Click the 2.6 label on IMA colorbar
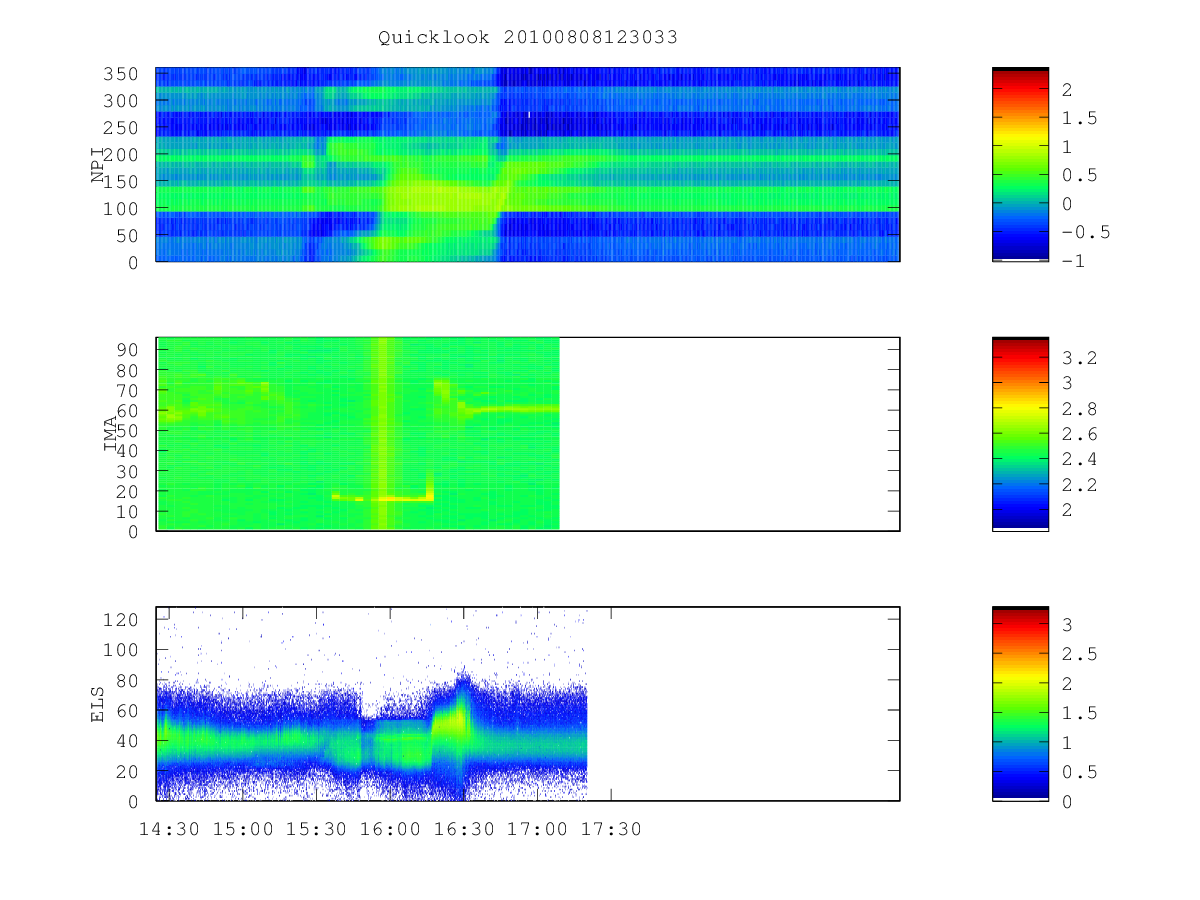This screenshot has width=1200, height=900. [1082, 434]
